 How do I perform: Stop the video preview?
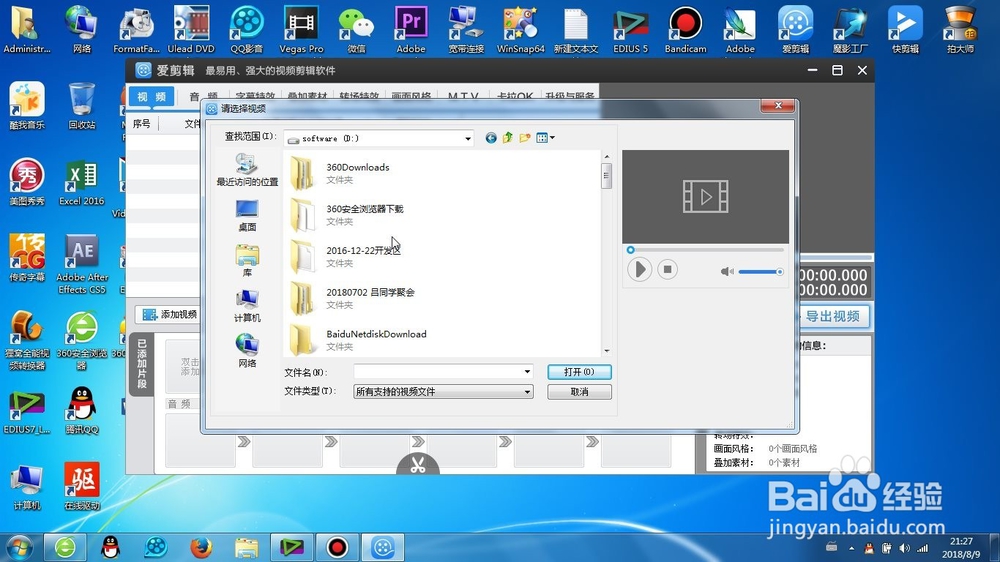coord(668,270)
